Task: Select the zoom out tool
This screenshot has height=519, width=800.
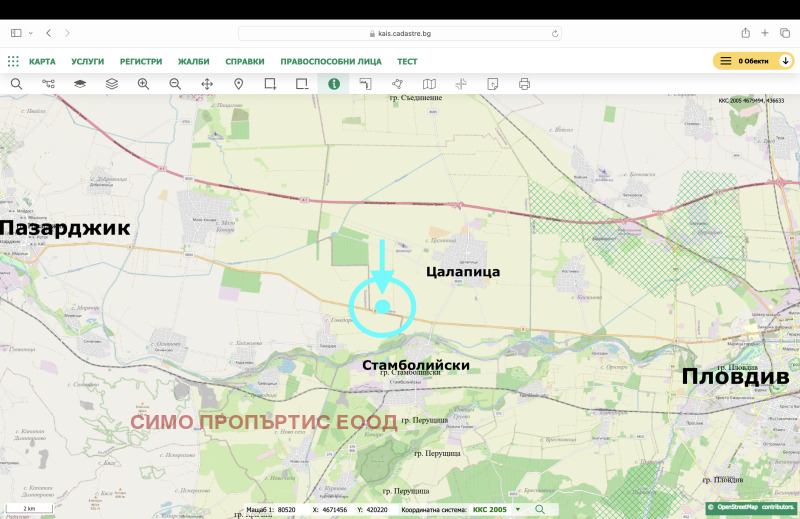Action: (175, 84)
